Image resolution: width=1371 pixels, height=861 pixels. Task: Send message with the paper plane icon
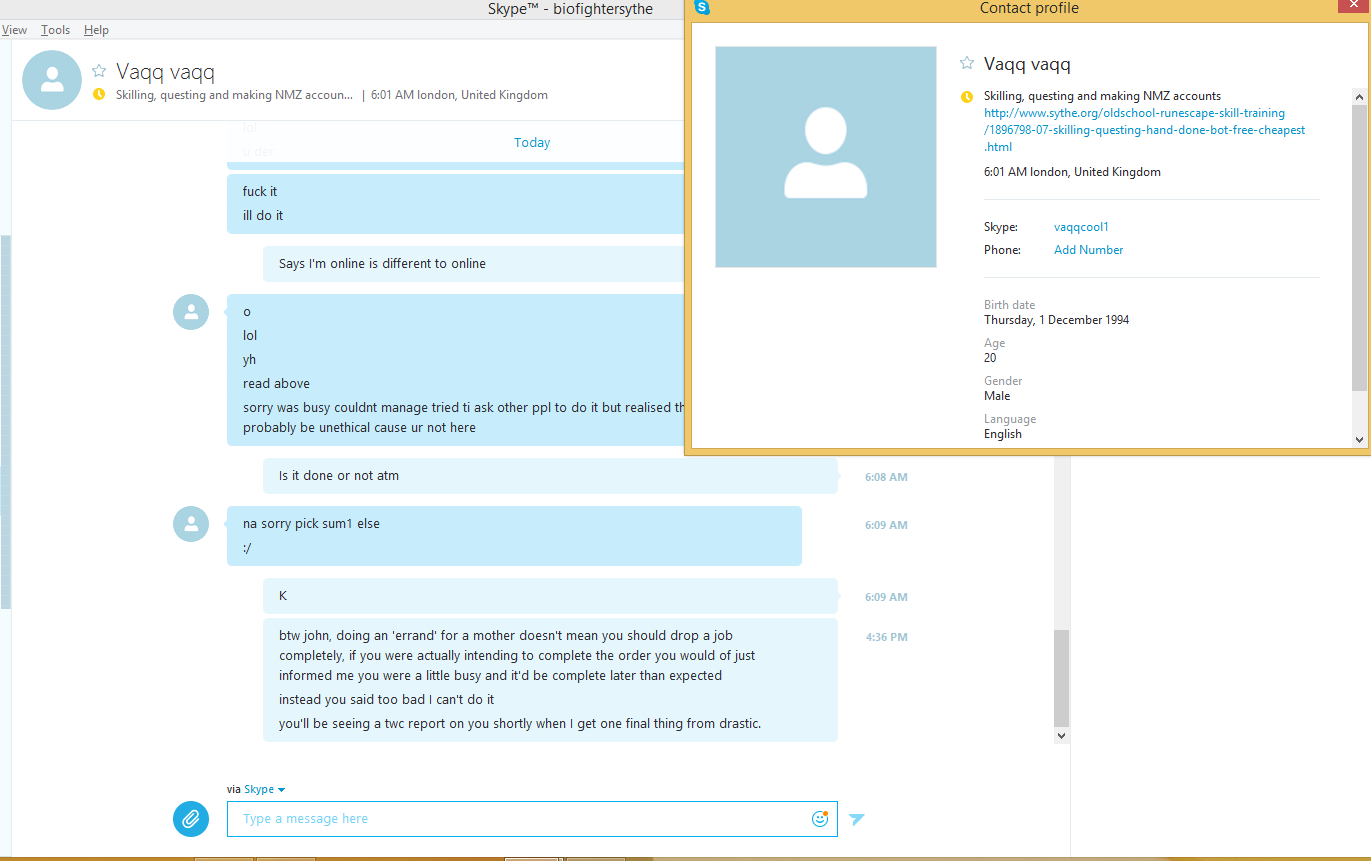(x=857, y=819)
